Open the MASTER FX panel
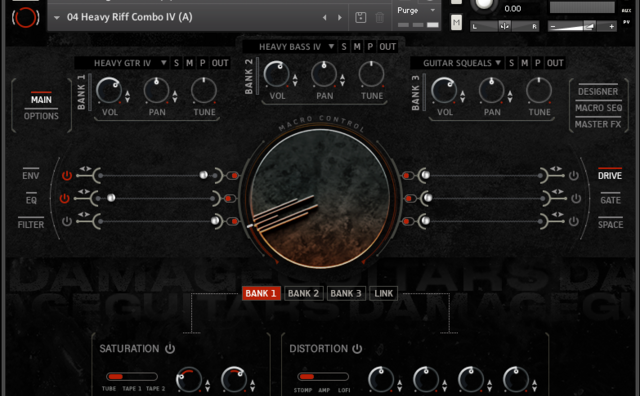 (x=598, y=124)
